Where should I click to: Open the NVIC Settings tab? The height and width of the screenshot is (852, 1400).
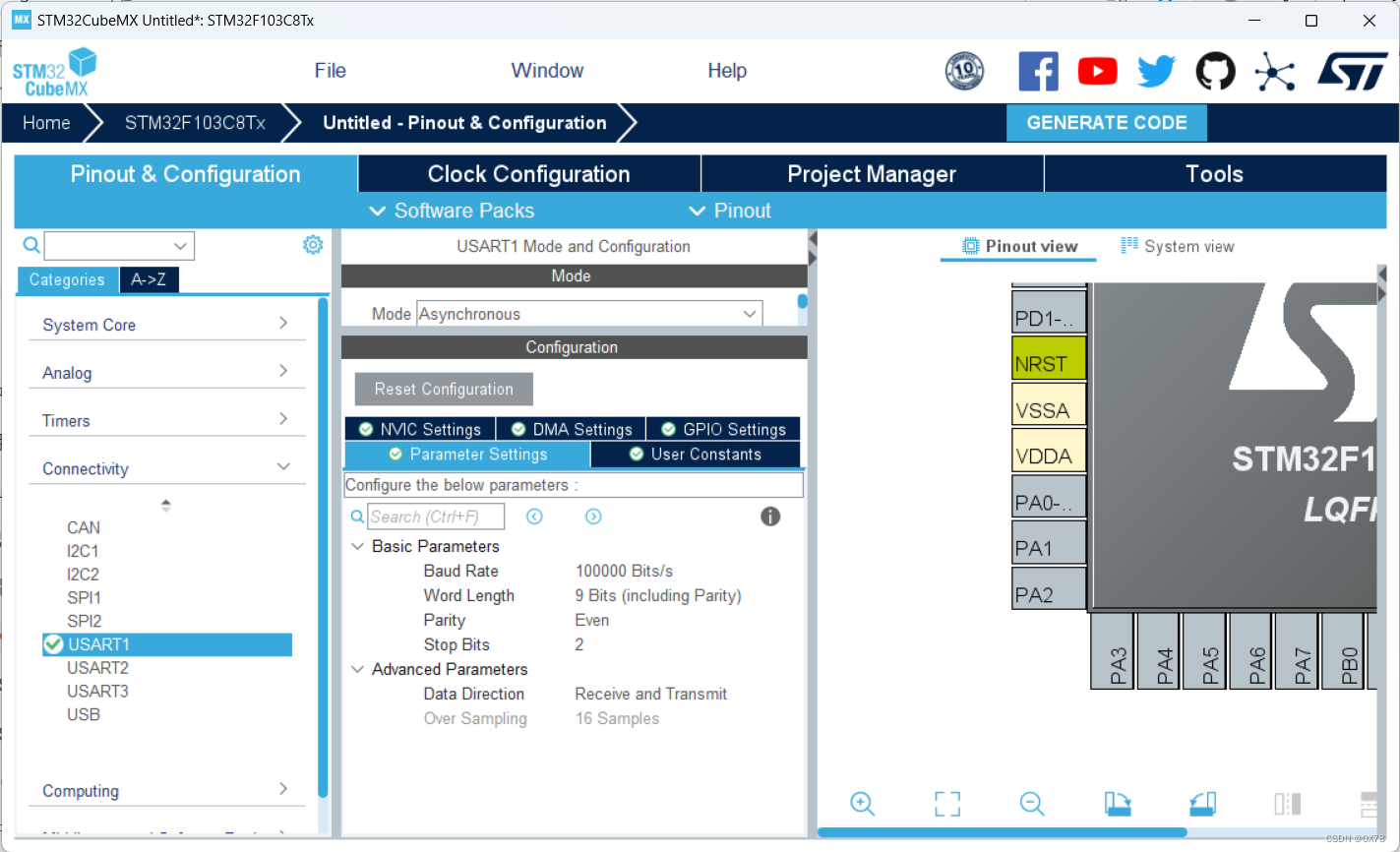pyautogui.click(x=420, y=429)
